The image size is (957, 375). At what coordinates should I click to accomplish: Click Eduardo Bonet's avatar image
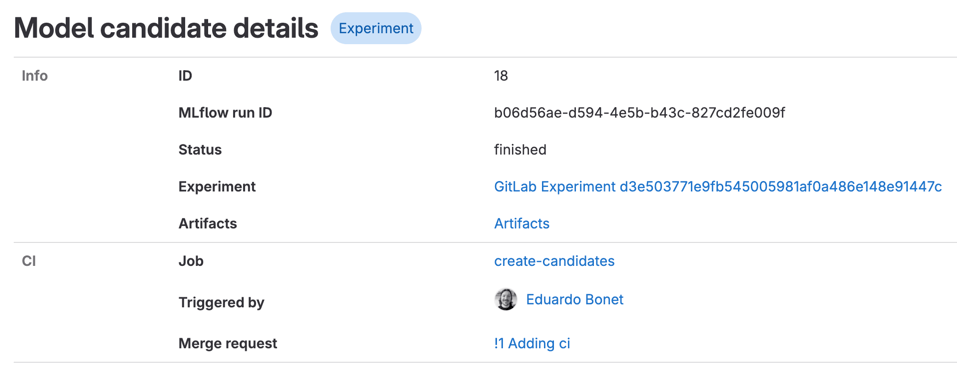point(505,300)
